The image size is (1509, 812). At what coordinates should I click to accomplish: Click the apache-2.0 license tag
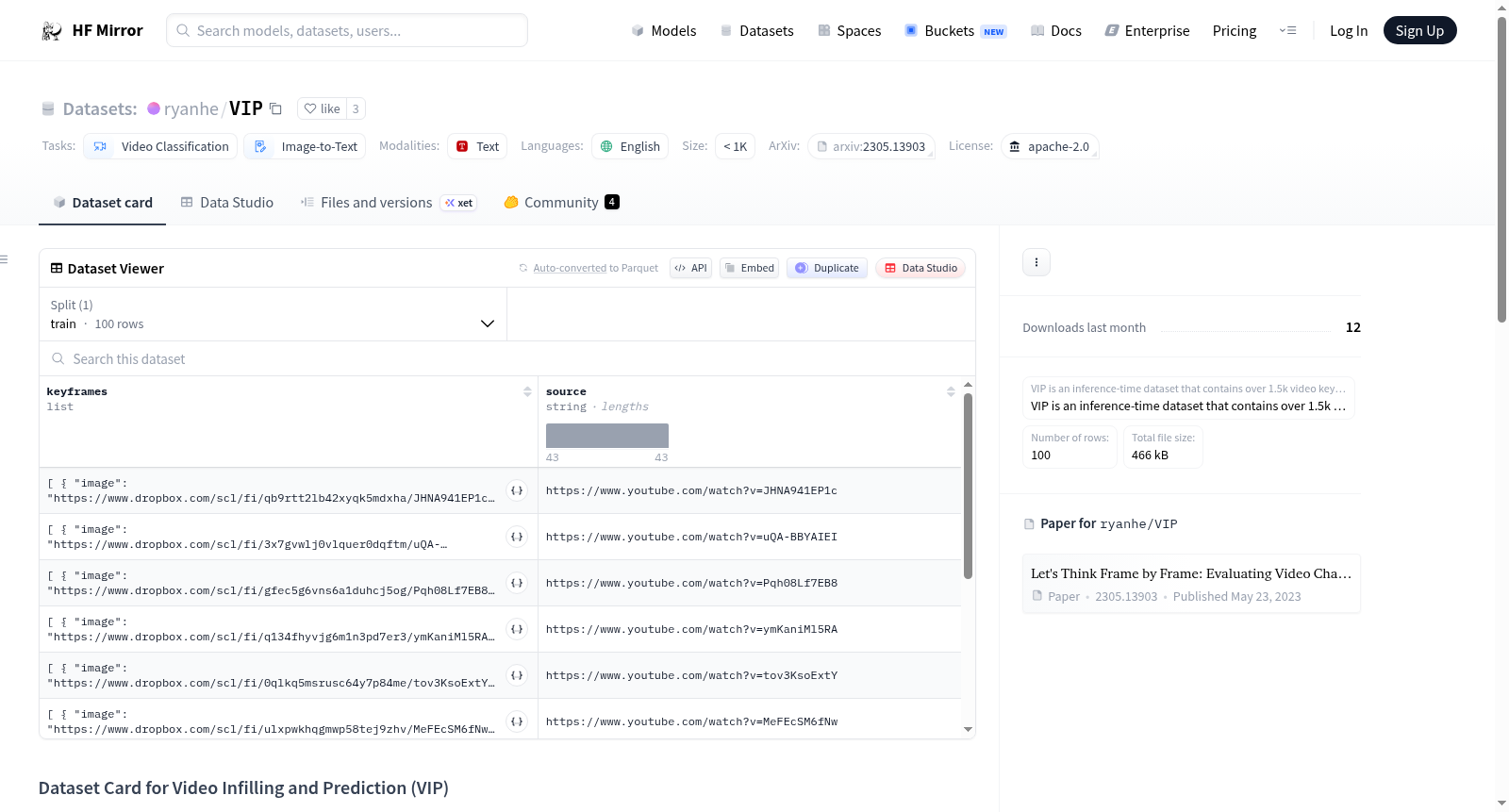click(x=1050, y=146)
